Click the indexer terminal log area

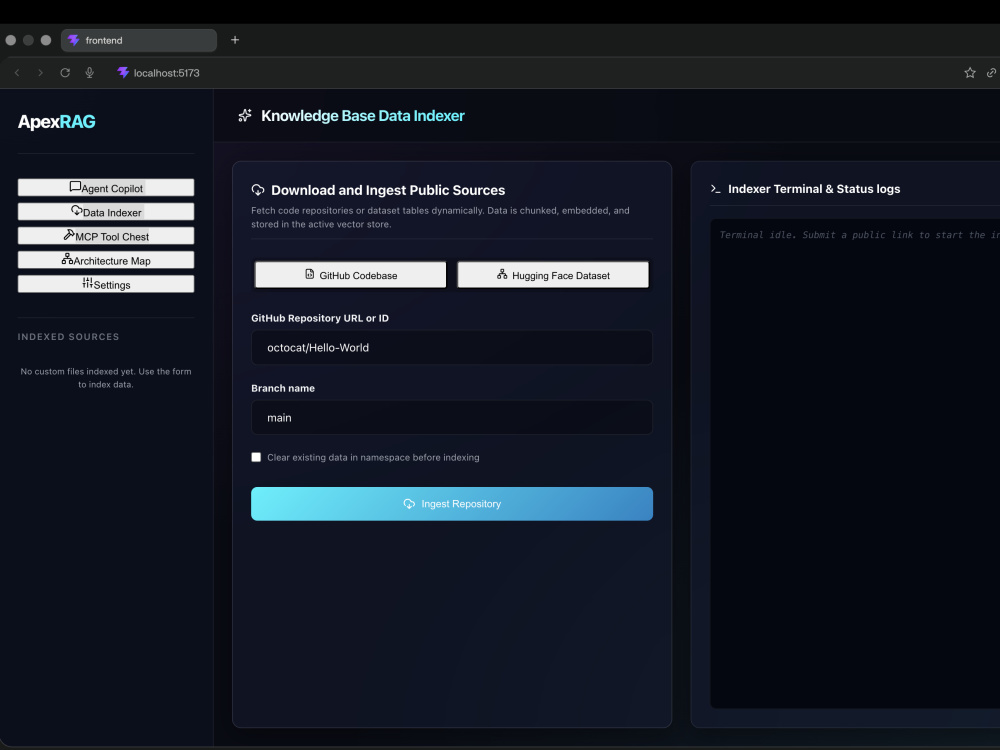(855, 464)
